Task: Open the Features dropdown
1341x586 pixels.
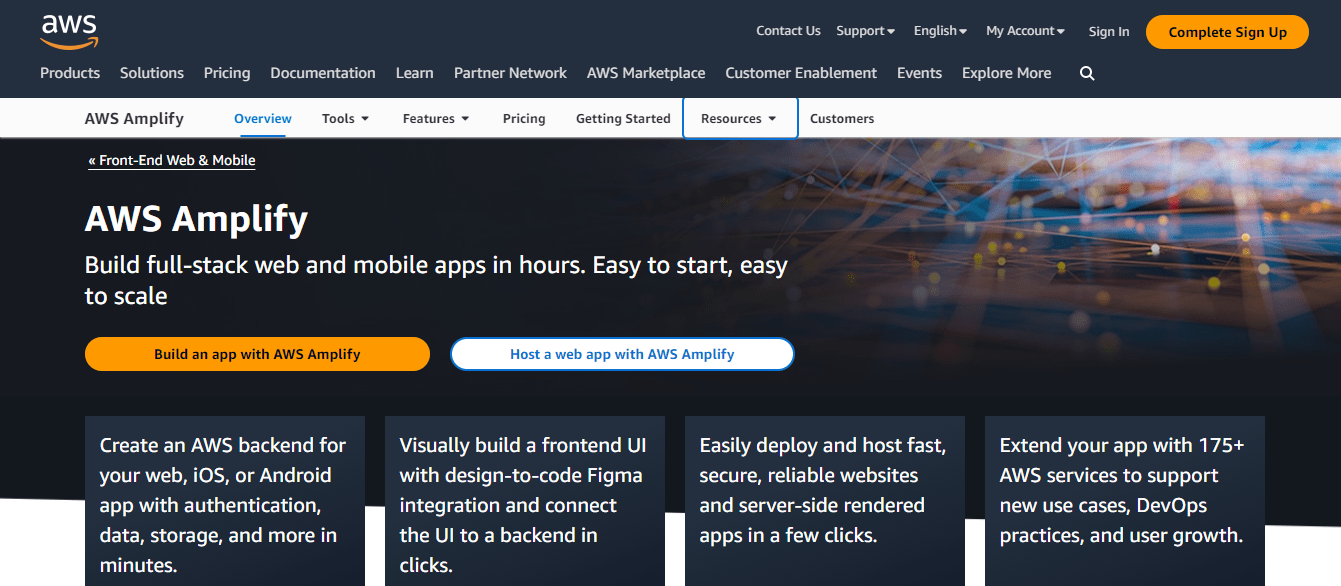Action: pyautogui.click(x=435, y=118)
